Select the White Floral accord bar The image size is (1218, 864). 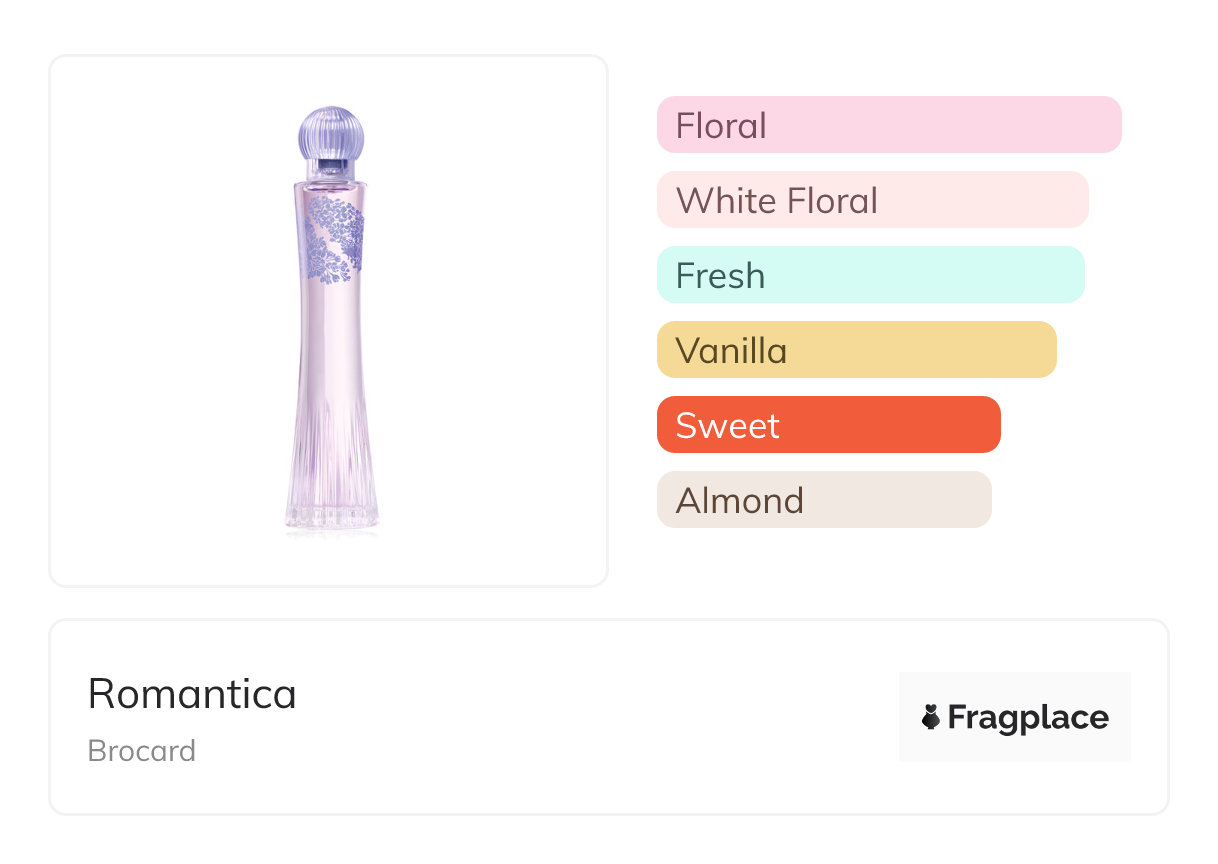coord(872,200)
